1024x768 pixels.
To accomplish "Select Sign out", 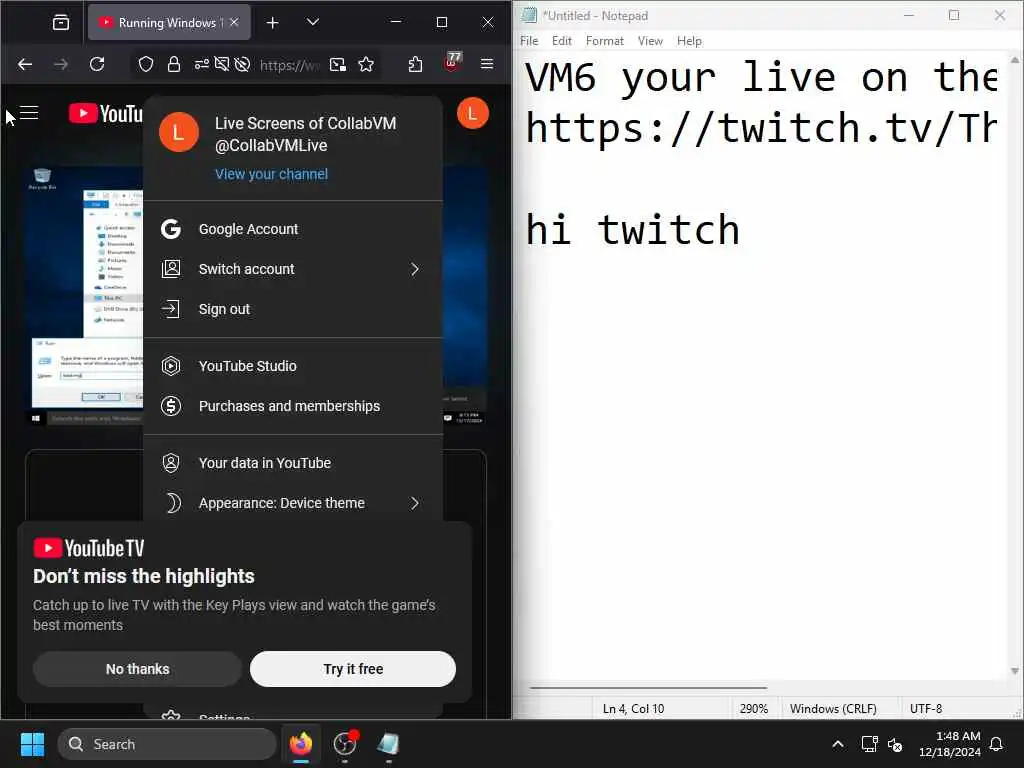I will [293, 309].
